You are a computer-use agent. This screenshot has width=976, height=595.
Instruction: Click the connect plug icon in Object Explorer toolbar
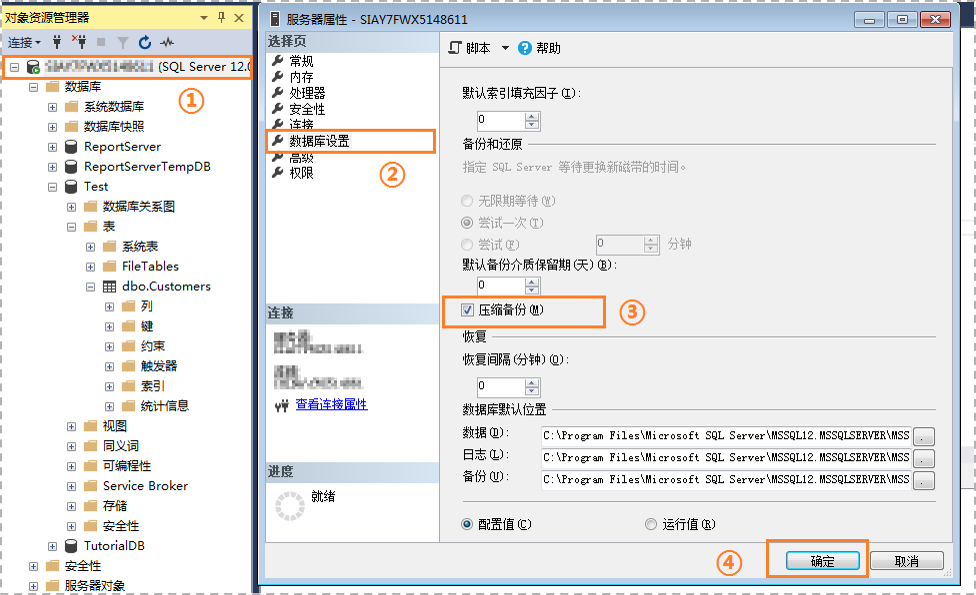[57, 42]
